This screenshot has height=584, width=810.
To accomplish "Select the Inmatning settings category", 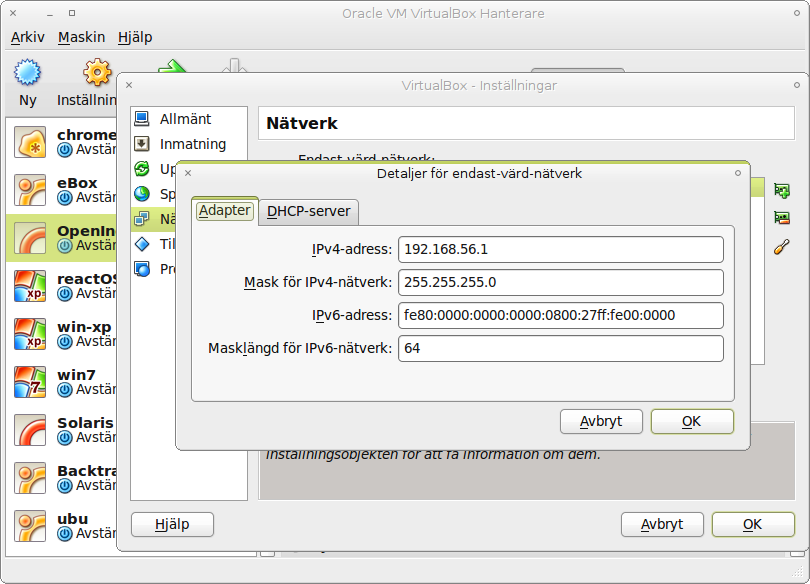I will point(191,144).
